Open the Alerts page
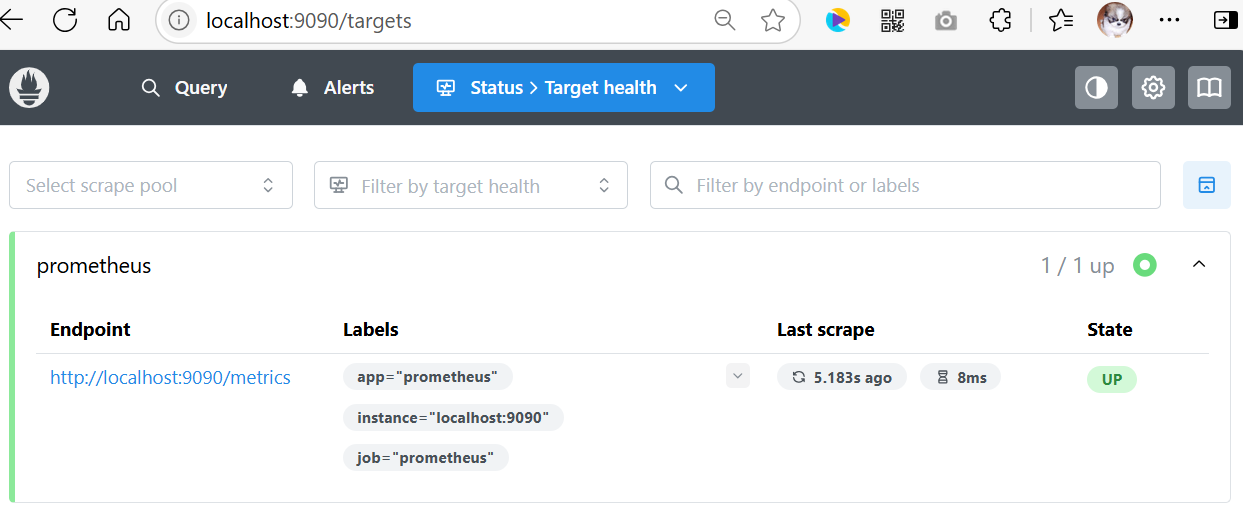Screen dimensions: 1243x519 point(333,88)
